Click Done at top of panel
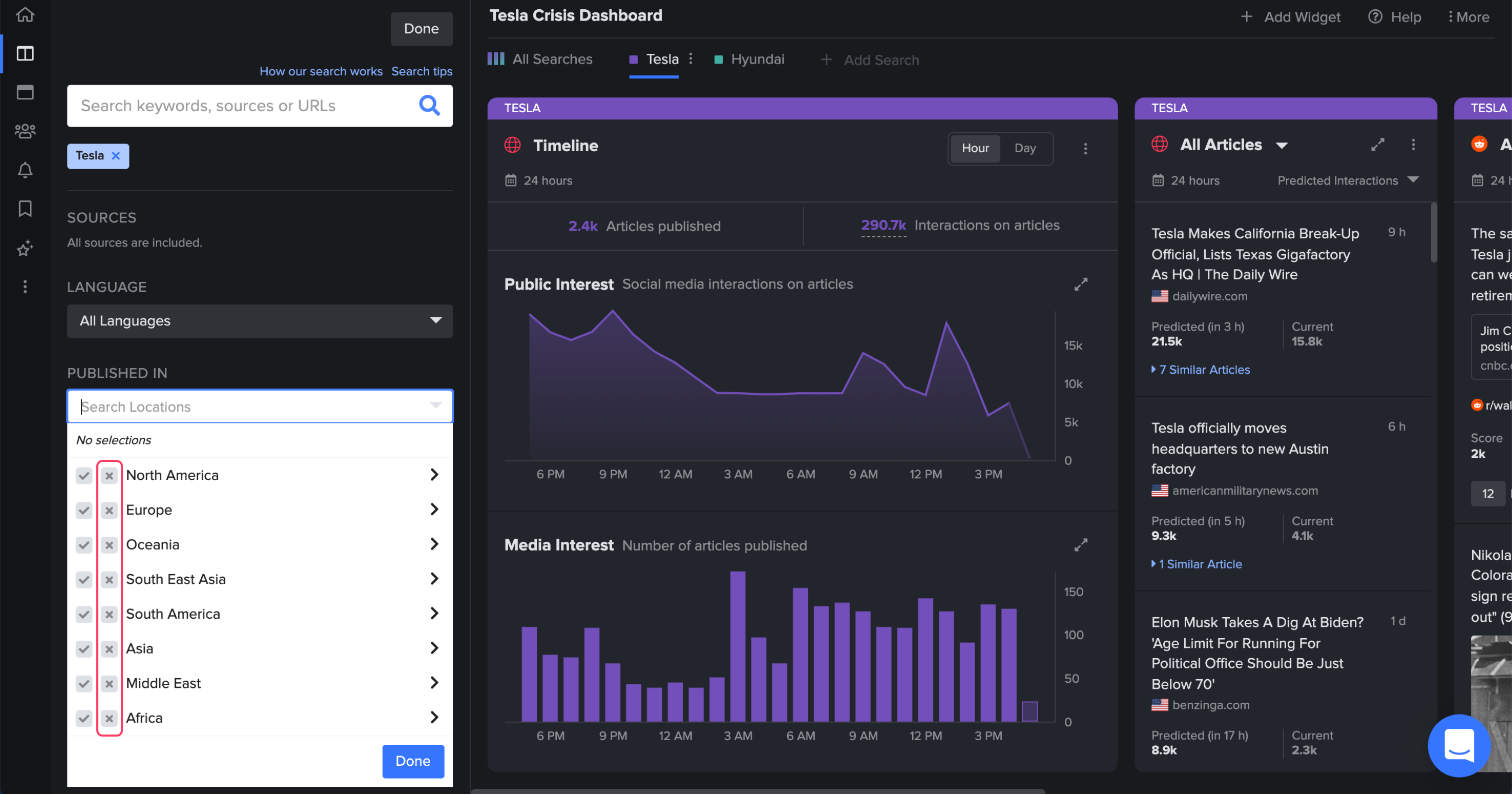Screen dimensions: 1512x796 click(422, 29)
